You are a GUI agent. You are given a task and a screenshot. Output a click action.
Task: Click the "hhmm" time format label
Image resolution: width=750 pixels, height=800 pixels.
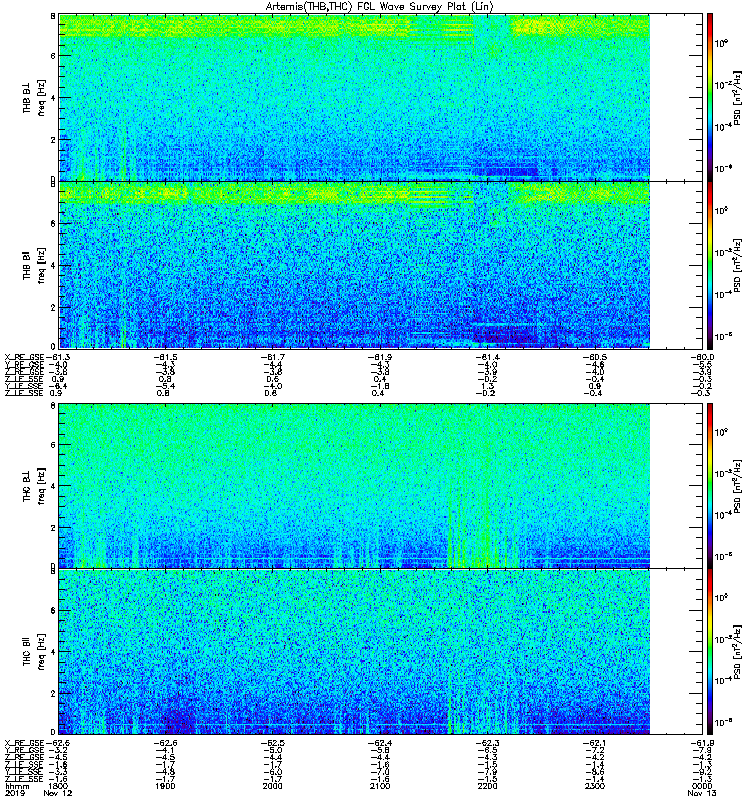(17, 786)
